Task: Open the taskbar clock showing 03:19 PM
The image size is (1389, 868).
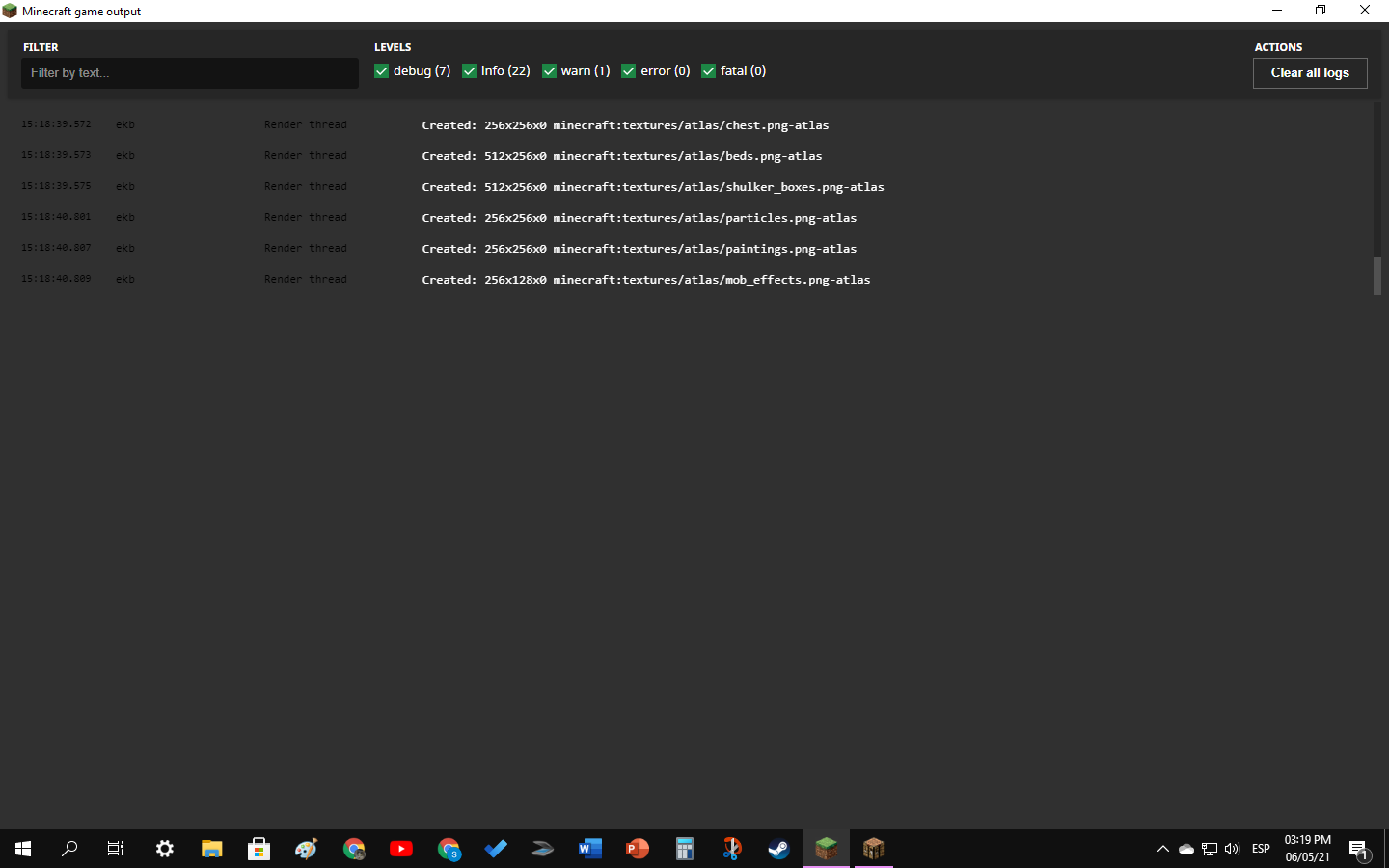Action: (1308, 849)
